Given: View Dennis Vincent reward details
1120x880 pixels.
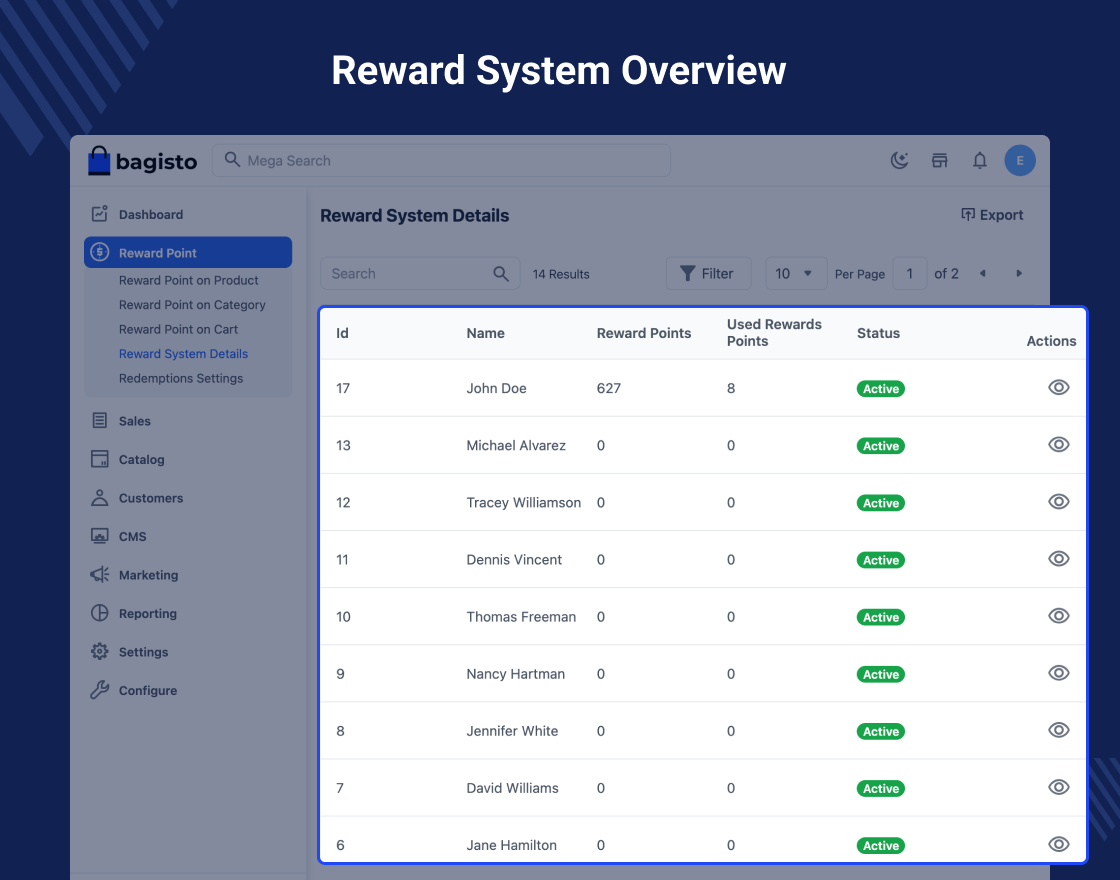Looking at the screenshot, I should pyautogui.click(x=1059, y=559).
